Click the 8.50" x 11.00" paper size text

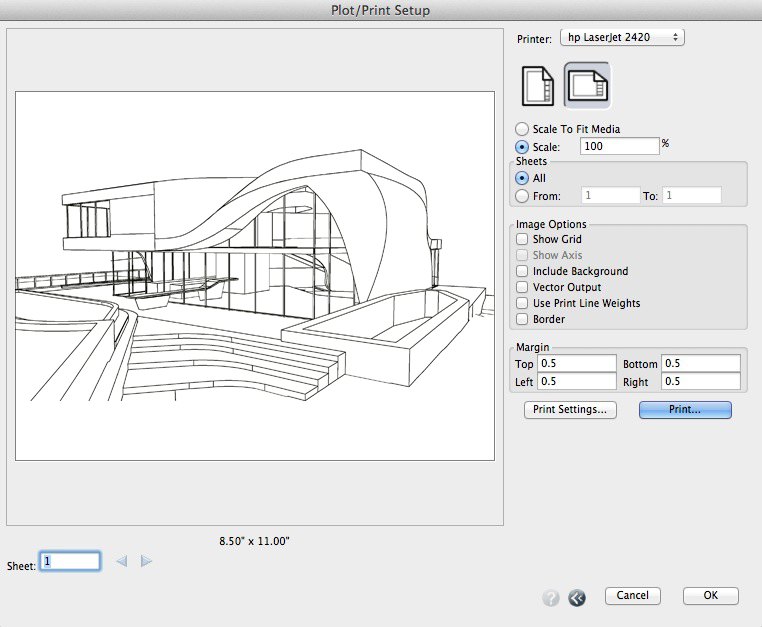click(254, 541)
